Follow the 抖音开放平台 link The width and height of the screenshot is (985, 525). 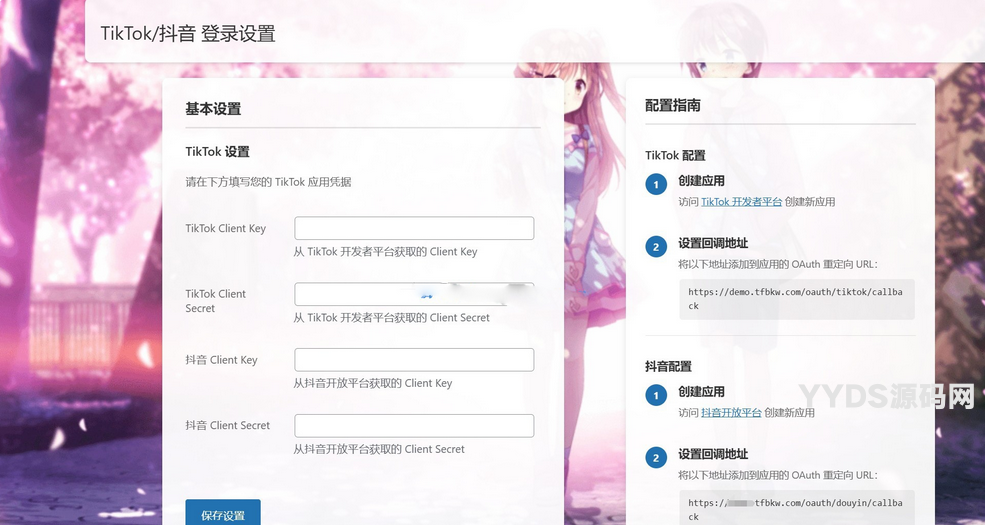pyautogui.click(x=731, y=413)
